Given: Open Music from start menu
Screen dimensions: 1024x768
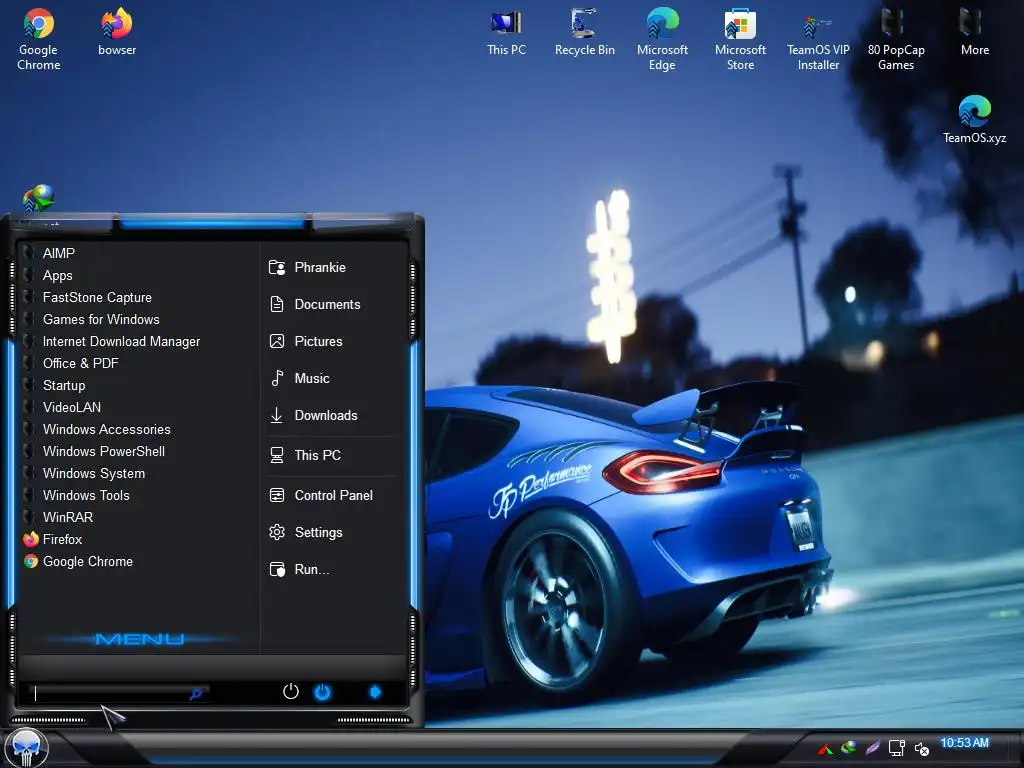Looking at the screenshot, I should tap(333, 378).
